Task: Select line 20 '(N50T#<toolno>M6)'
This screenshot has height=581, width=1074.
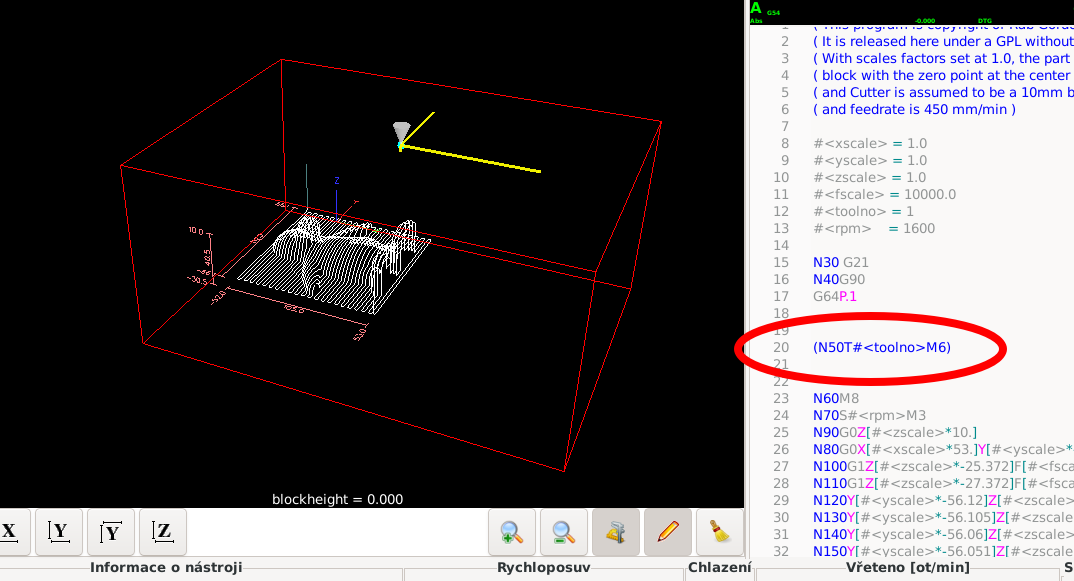Action: point(882,347)
